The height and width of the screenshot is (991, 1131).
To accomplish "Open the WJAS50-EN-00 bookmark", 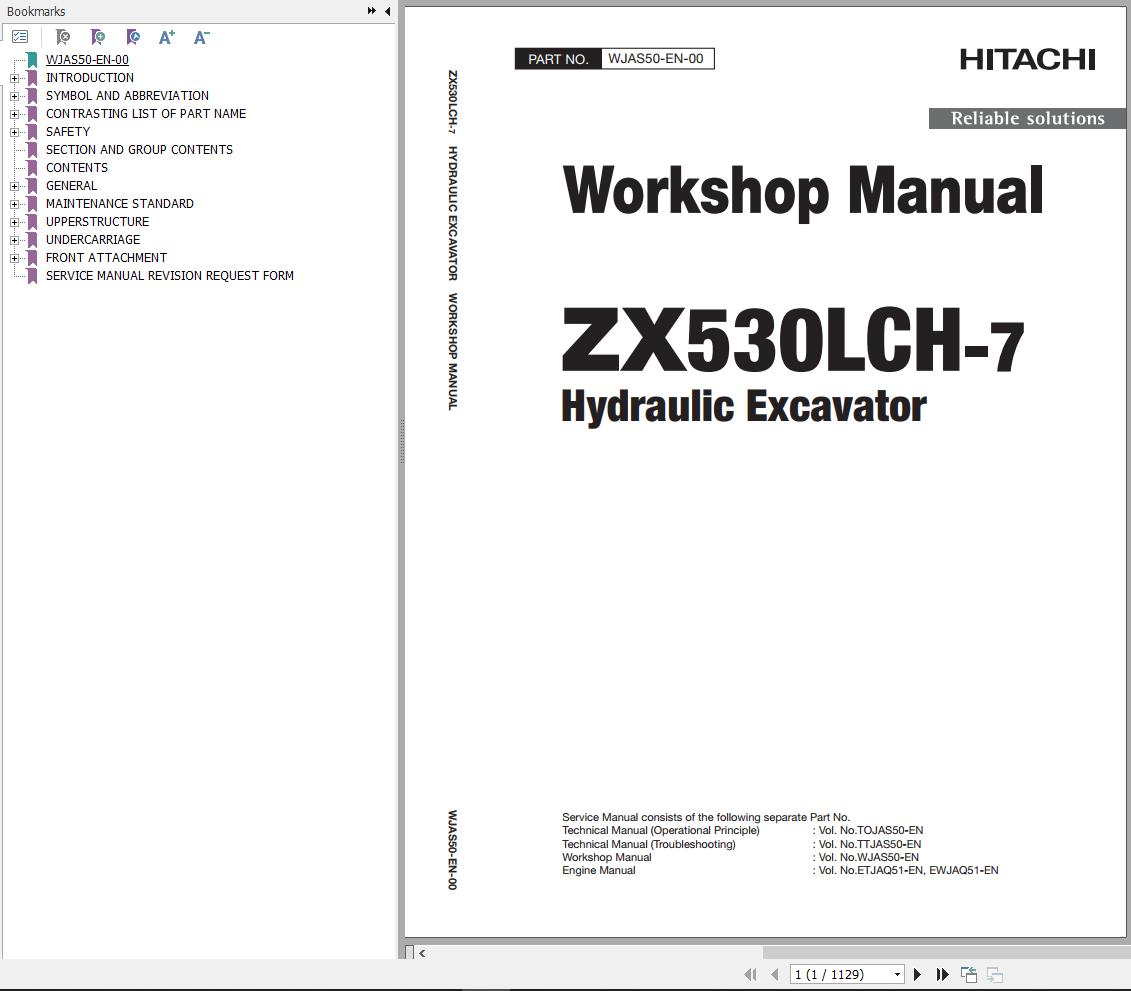I will [x=87, y=60].
